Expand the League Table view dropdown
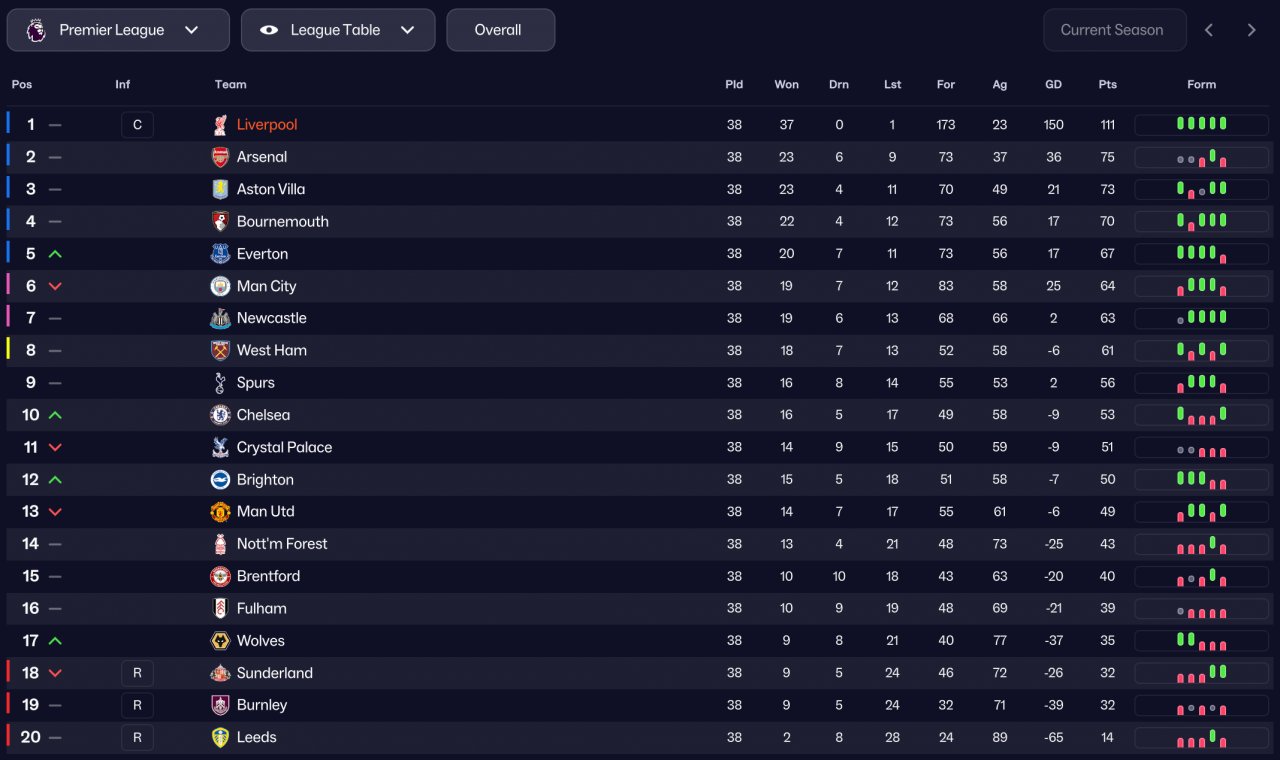The width and height of the screenshot is (1280, 760). (x=338, y=30)
